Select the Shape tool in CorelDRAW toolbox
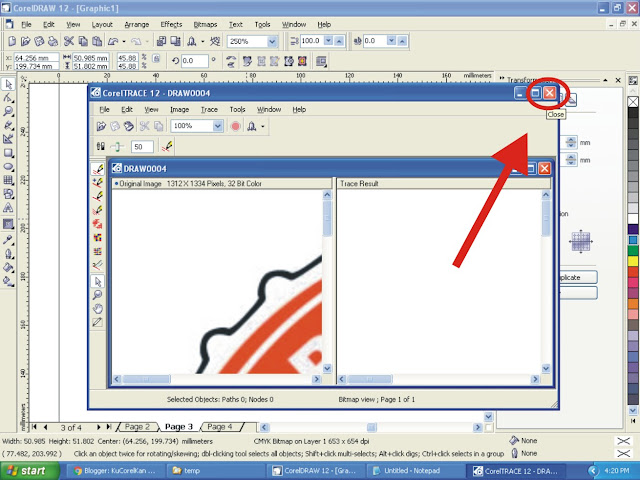 tap(8, 98)
